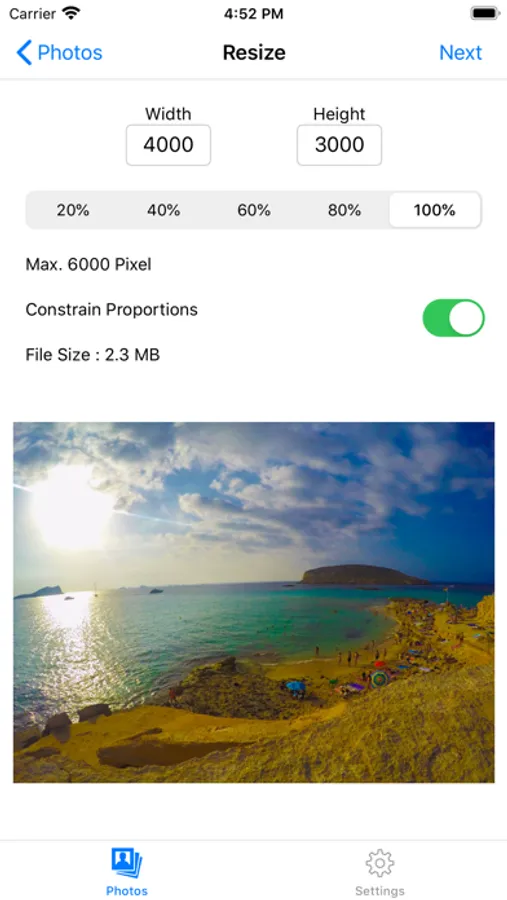Tap the File Size 2.3 MB label
This screenshot has height=900, width=507.
click(92, 355)
